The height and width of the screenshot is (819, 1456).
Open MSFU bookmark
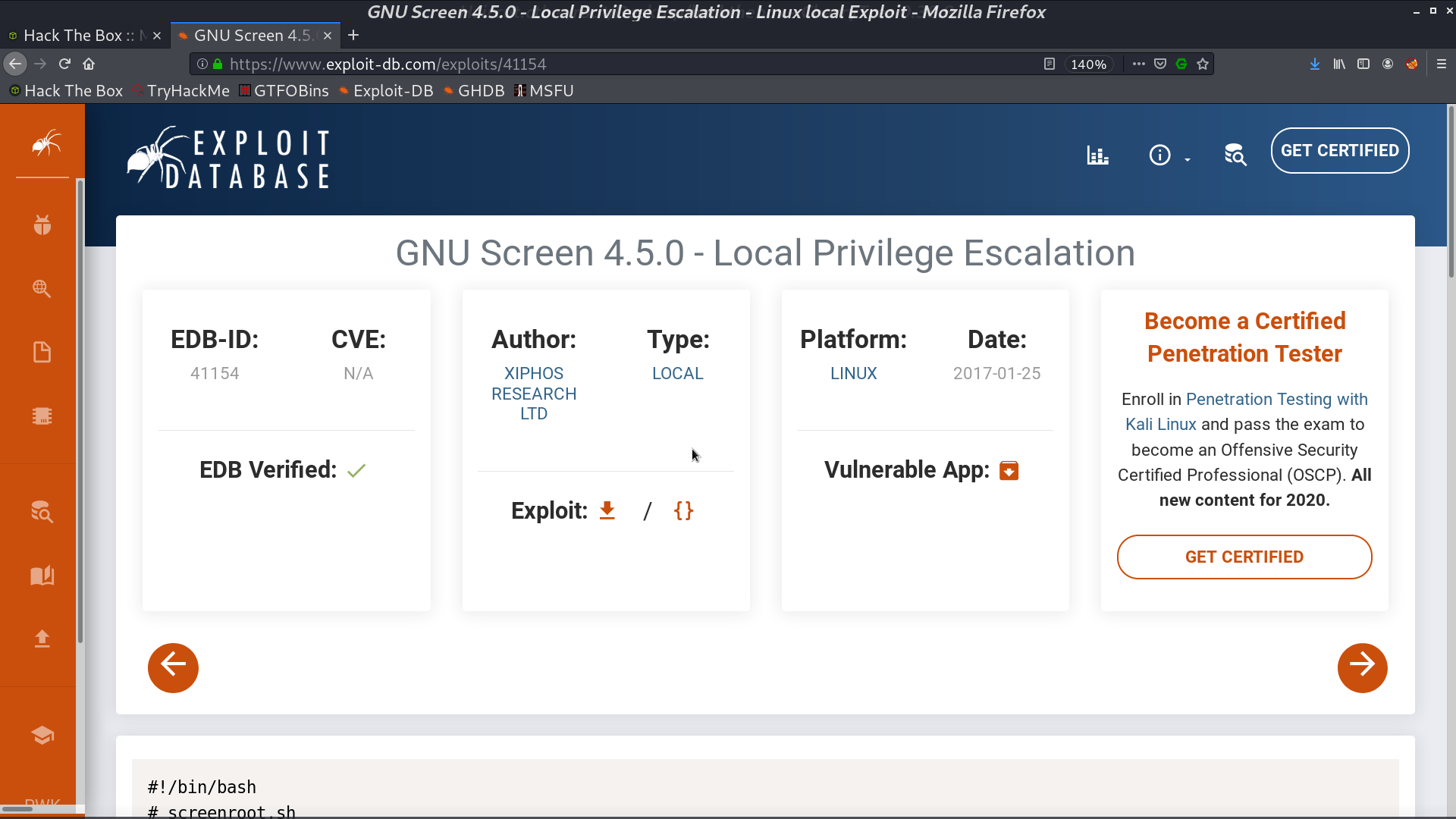click(x=544, y=91)
